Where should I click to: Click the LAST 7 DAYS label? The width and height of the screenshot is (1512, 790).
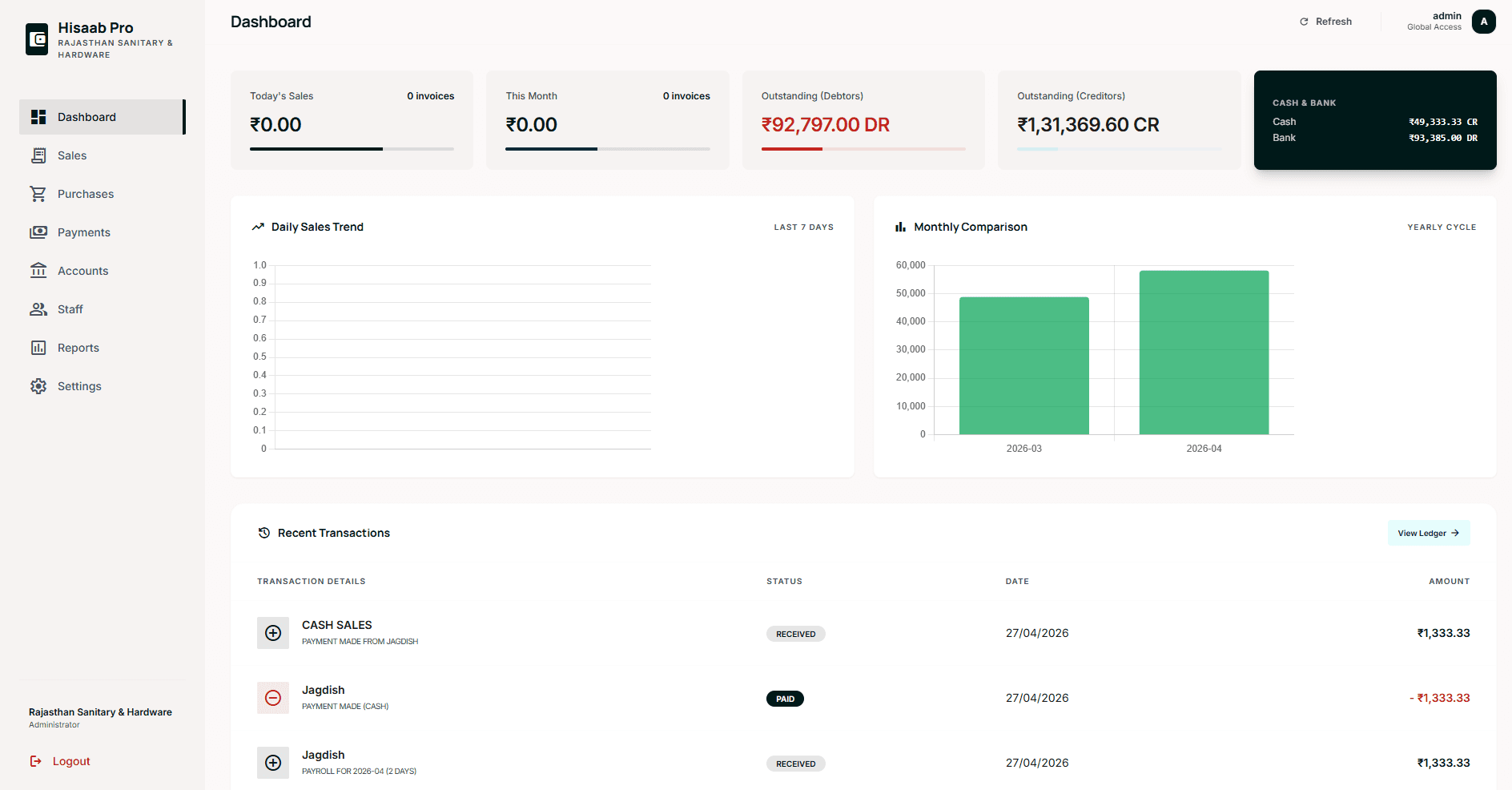[x=804, y=228]
